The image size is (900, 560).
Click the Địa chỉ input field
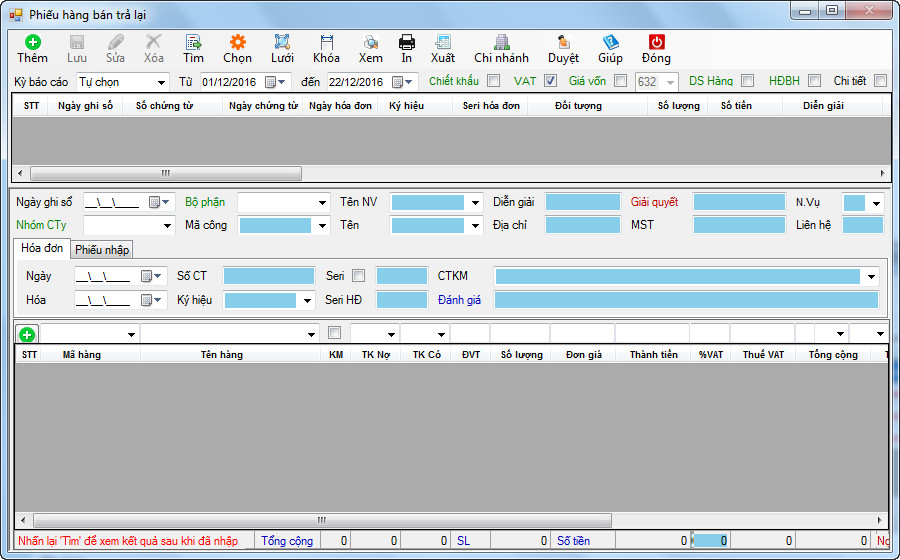click(583, 225)
